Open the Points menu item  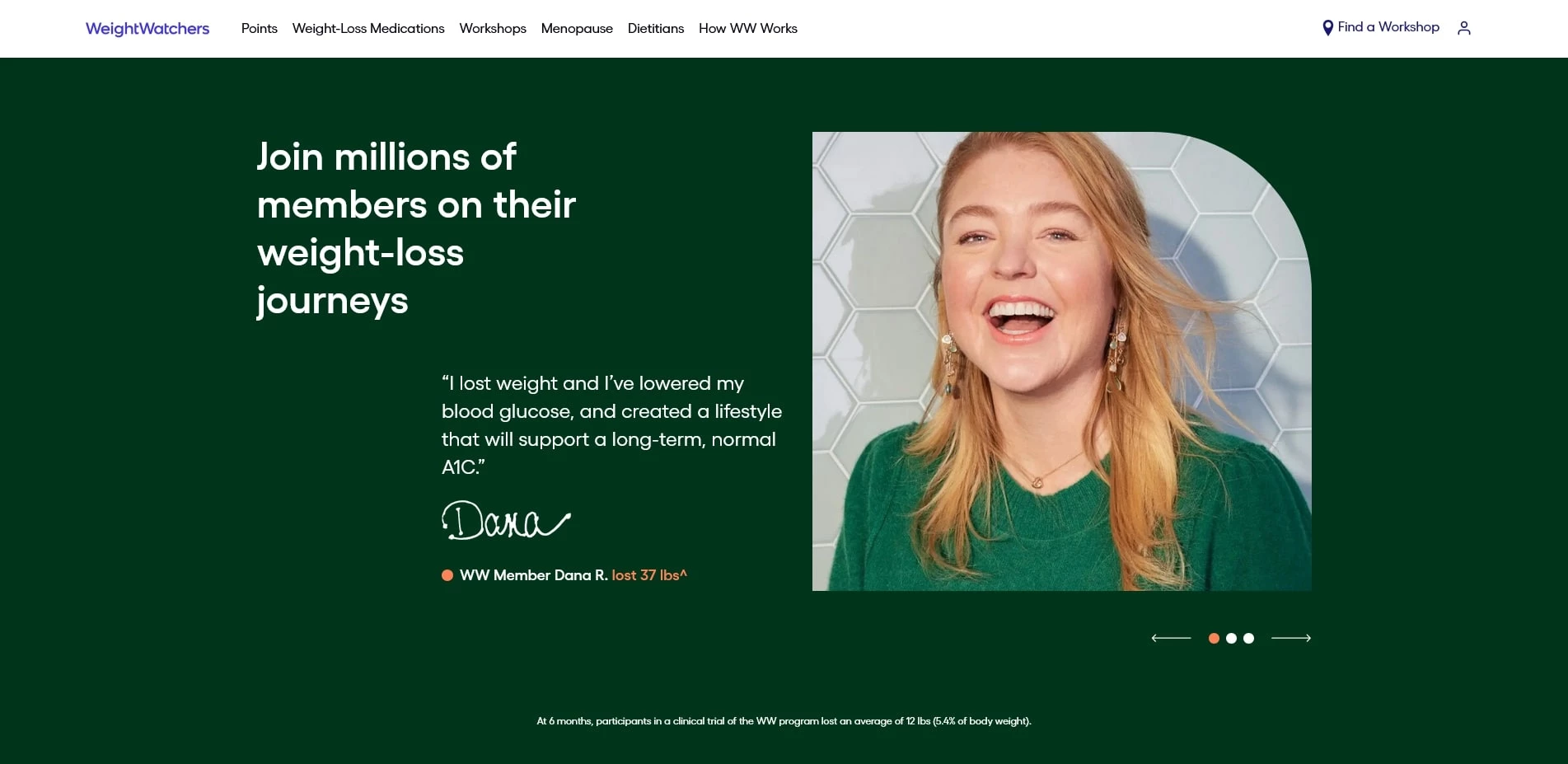coord(259,29)
